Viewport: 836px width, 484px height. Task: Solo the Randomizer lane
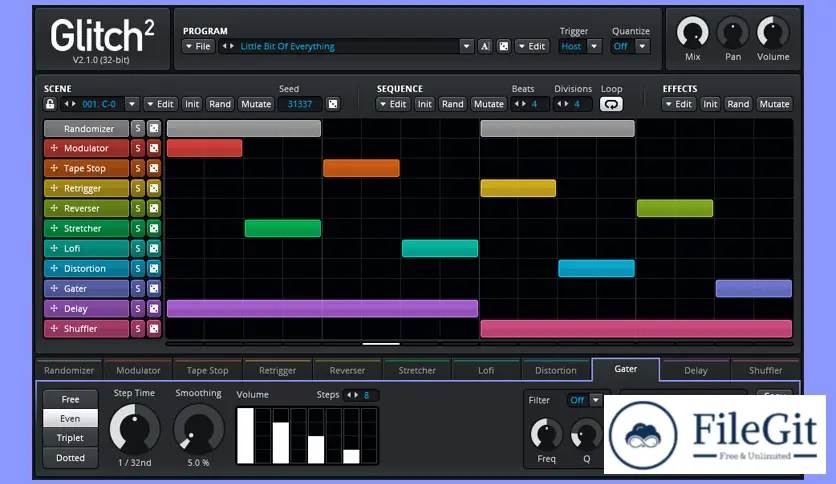pyautogui.click(x=138, y=128)
